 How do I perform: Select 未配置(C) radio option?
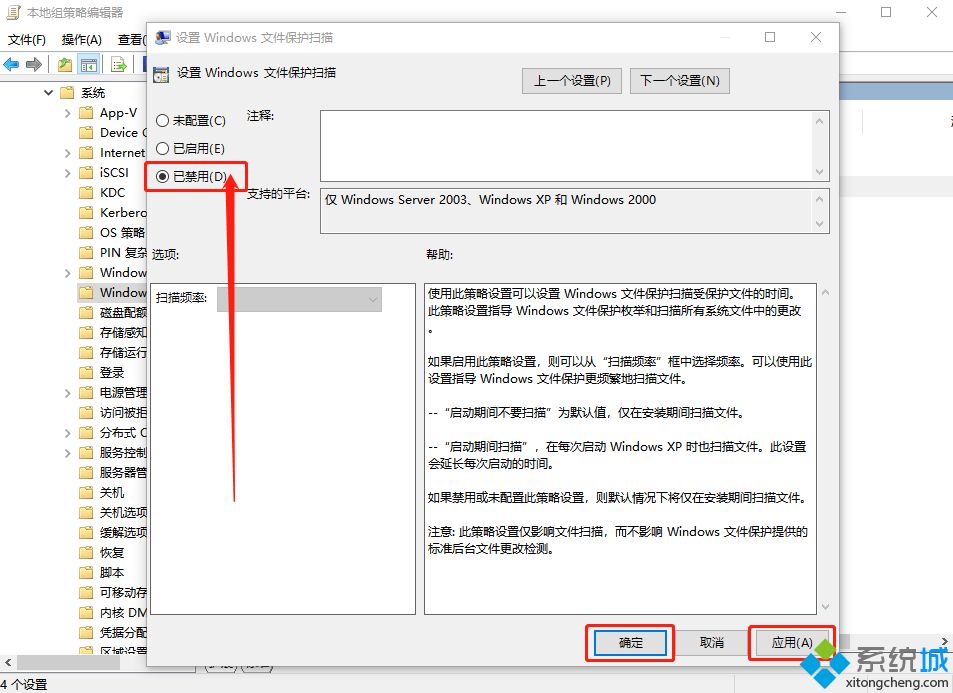pos(162,120)
